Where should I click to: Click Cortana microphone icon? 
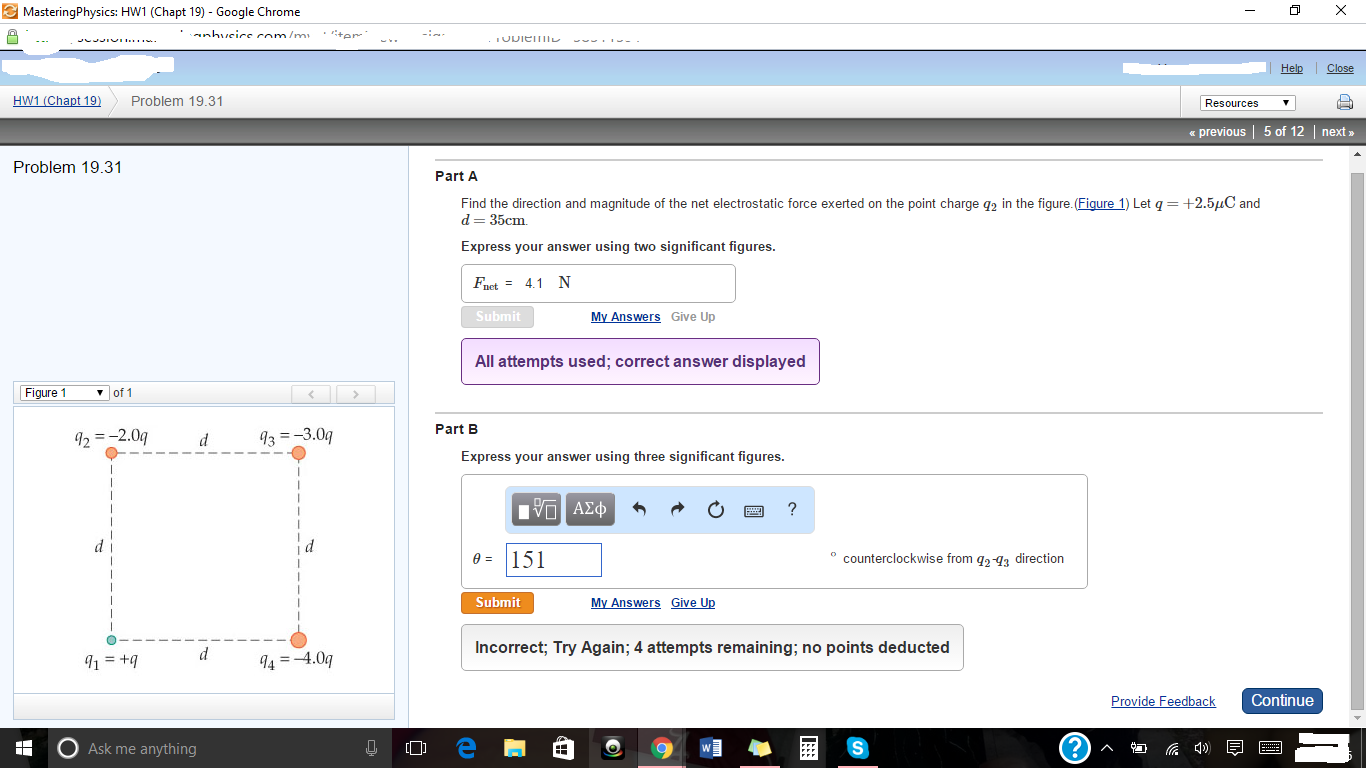click(371, 748)
